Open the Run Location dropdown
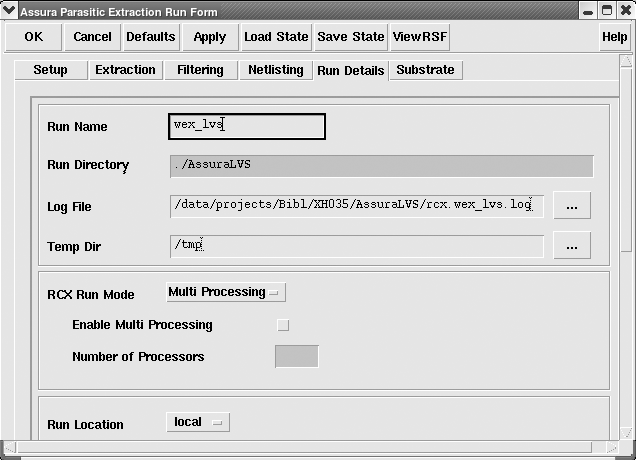The width and height of the screenshot is (636, 460). [x=198, y=422]
